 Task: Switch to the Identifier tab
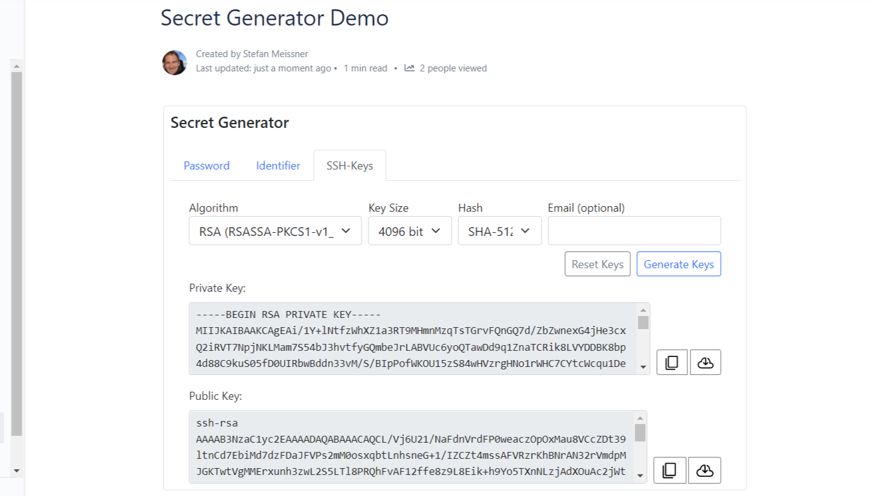coord(278,166)
